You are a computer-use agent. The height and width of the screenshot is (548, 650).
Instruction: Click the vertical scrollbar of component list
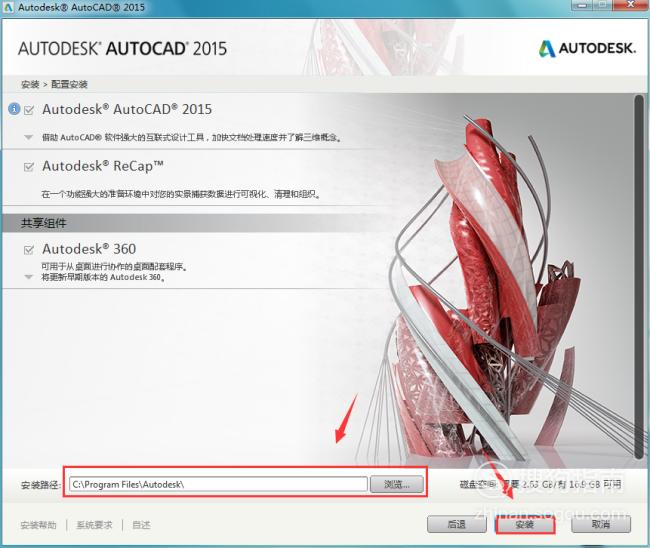[639, 276]
